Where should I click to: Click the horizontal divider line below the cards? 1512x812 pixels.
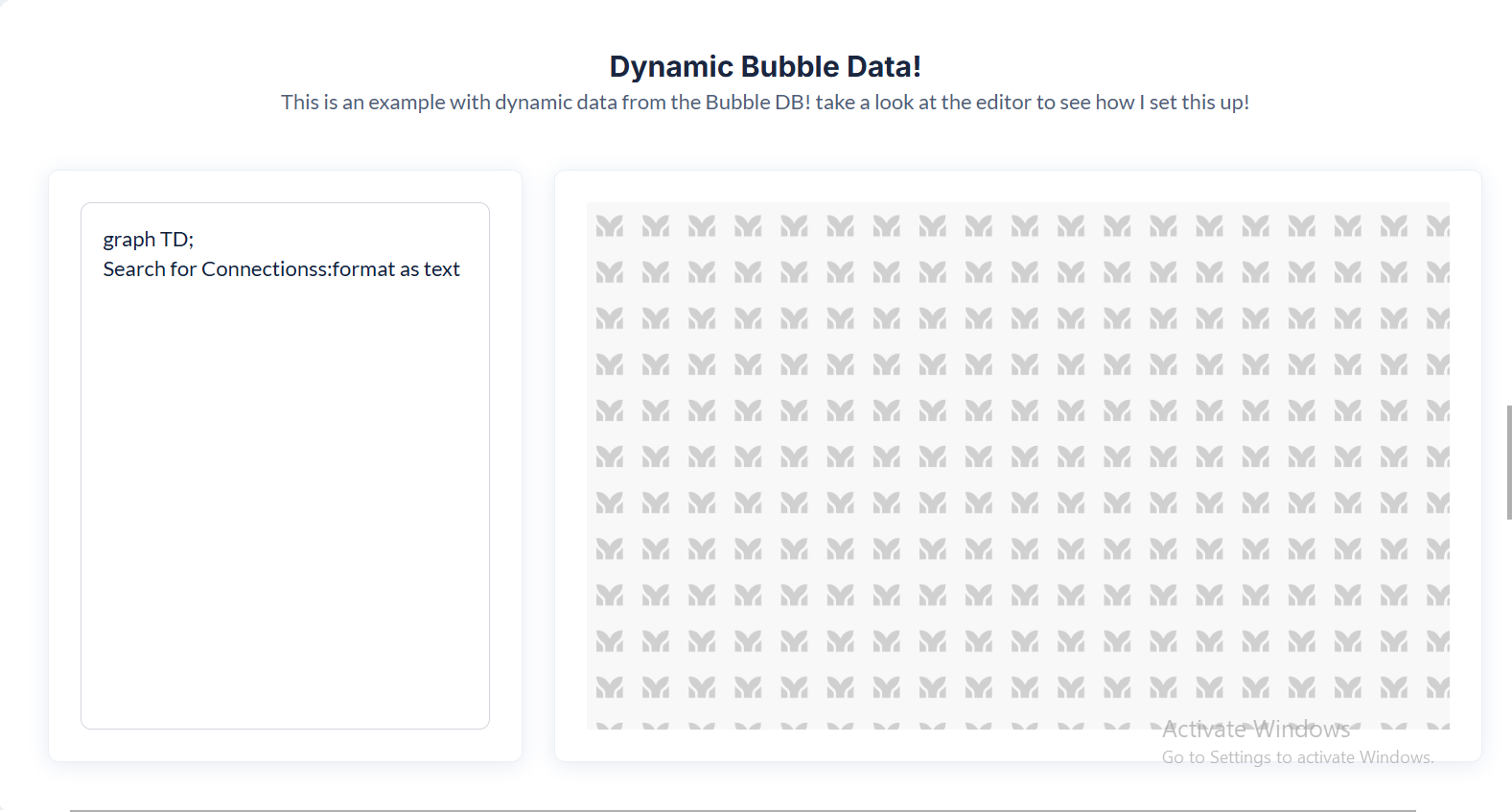pos(742,810)
